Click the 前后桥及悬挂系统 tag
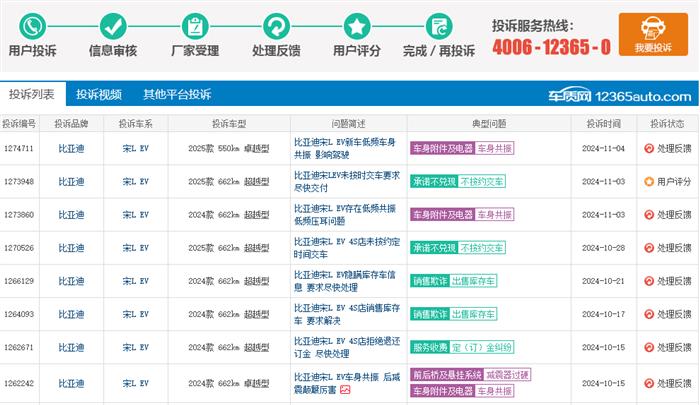 tap(447, 375)
